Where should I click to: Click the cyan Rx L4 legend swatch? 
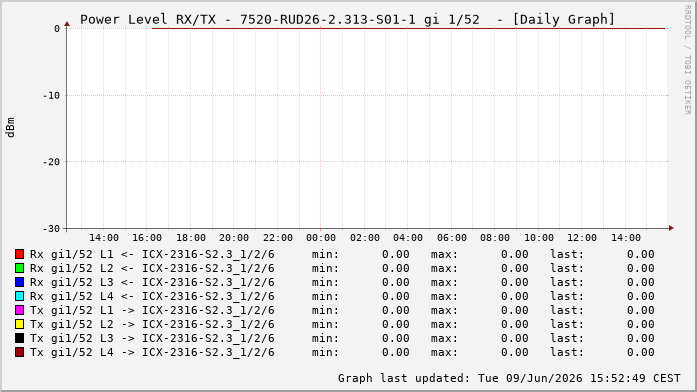tap(19, 296)
